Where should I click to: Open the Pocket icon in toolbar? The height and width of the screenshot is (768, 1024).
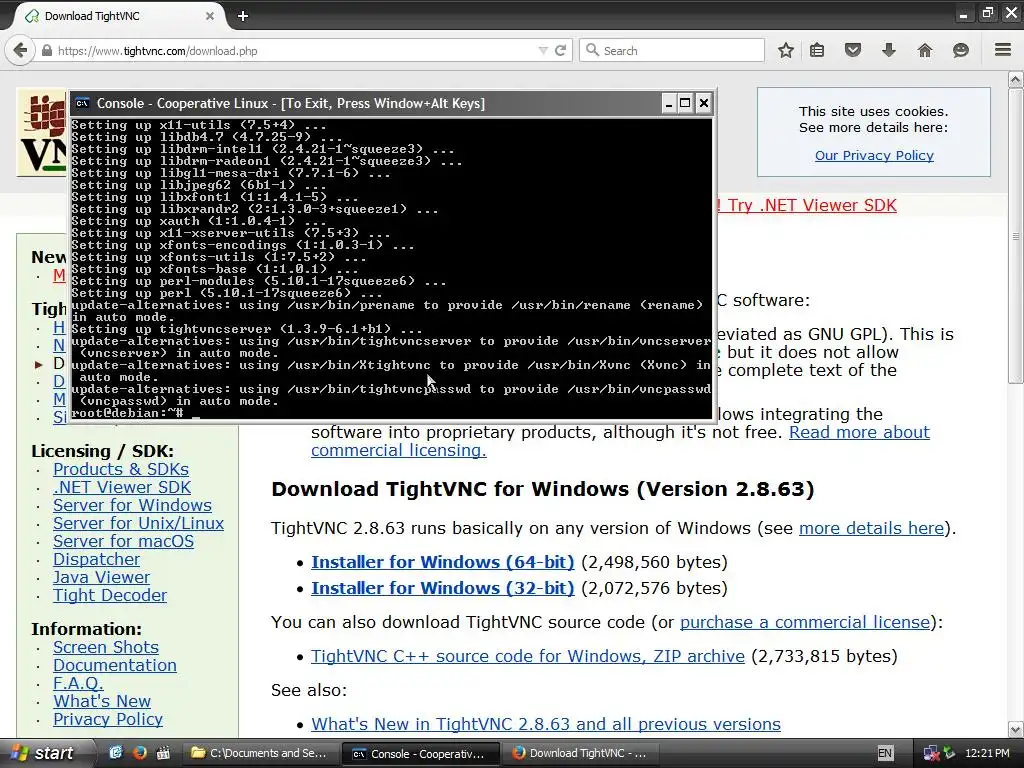(853, 50)
